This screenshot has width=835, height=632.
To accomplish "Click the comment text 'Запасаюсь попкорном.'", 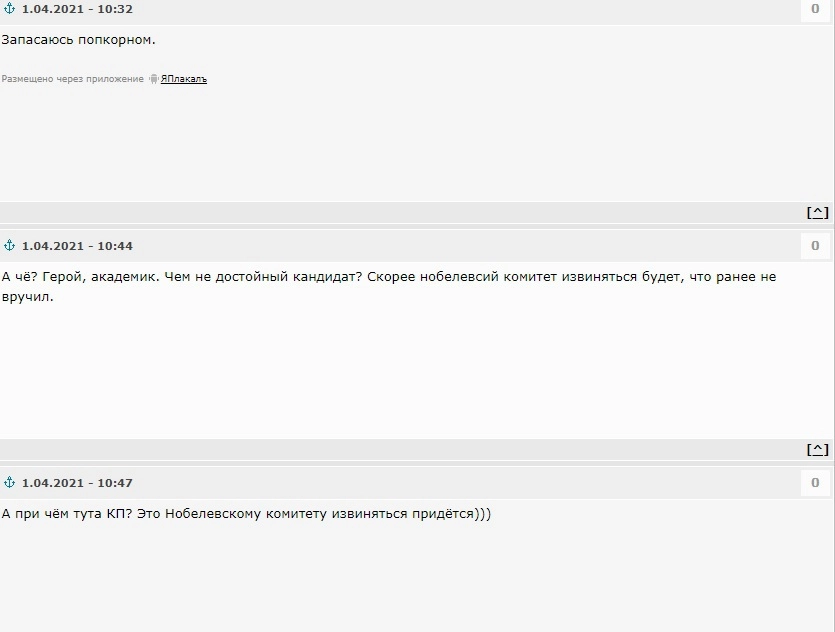I will click(x=79, y=40).
